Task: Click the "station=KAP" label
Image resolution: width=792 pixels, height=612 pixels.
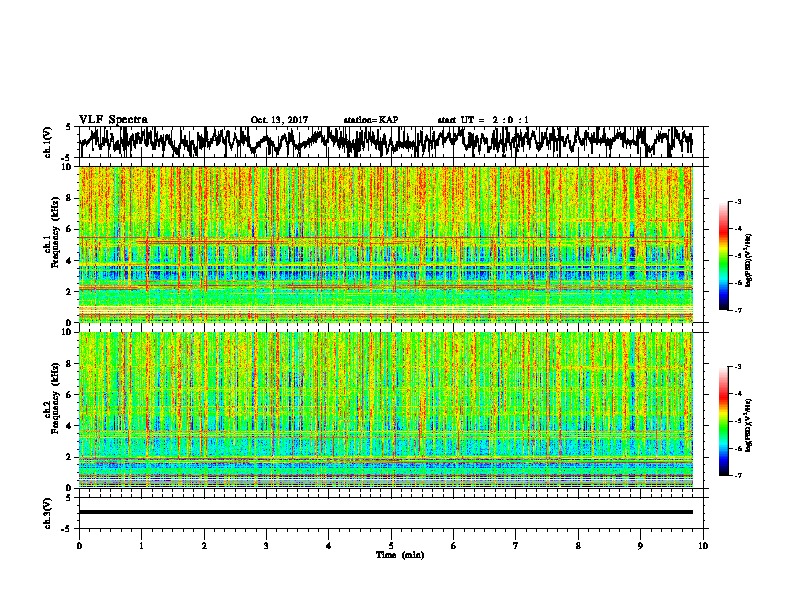Action: point(371,120)
